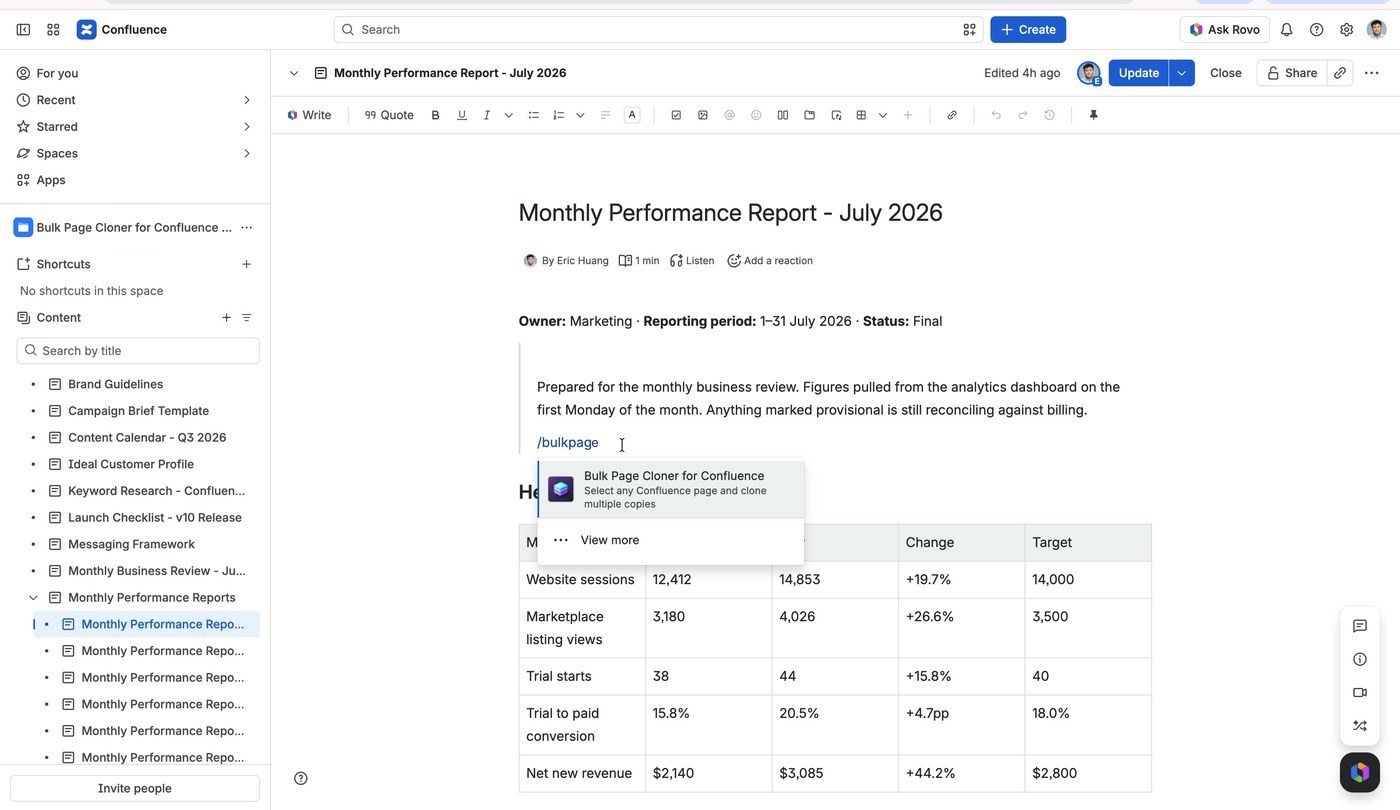Expand list options dropdown
The width and height of the screenshot is (1400, 810).
click(580, 115)
